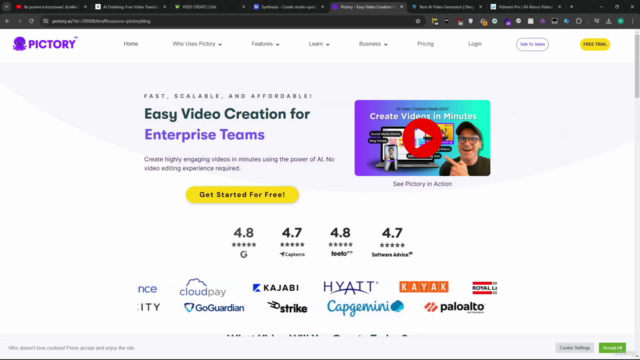Open the browser downloads icon
640x360 pixels.
pos(609,21)
